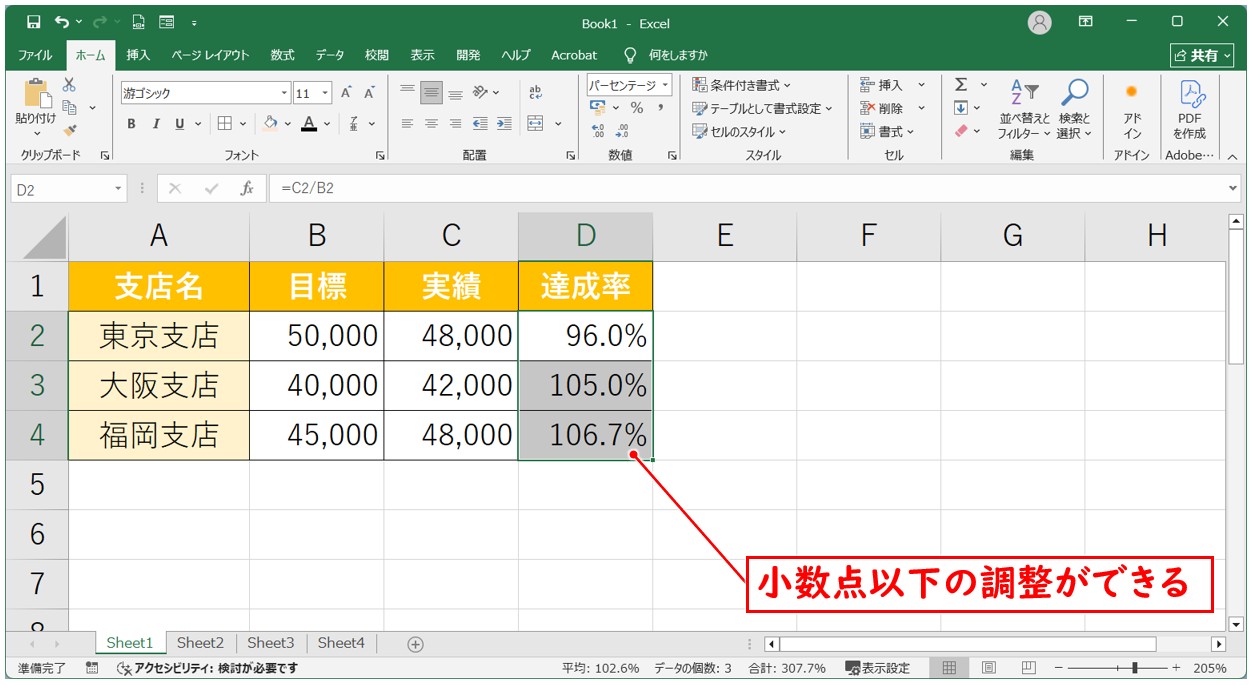Viewport: 1252px width, 685px height.
Task: Open Find & Select (検索と選択) dropdown
Action: (x=1075, y=109)
